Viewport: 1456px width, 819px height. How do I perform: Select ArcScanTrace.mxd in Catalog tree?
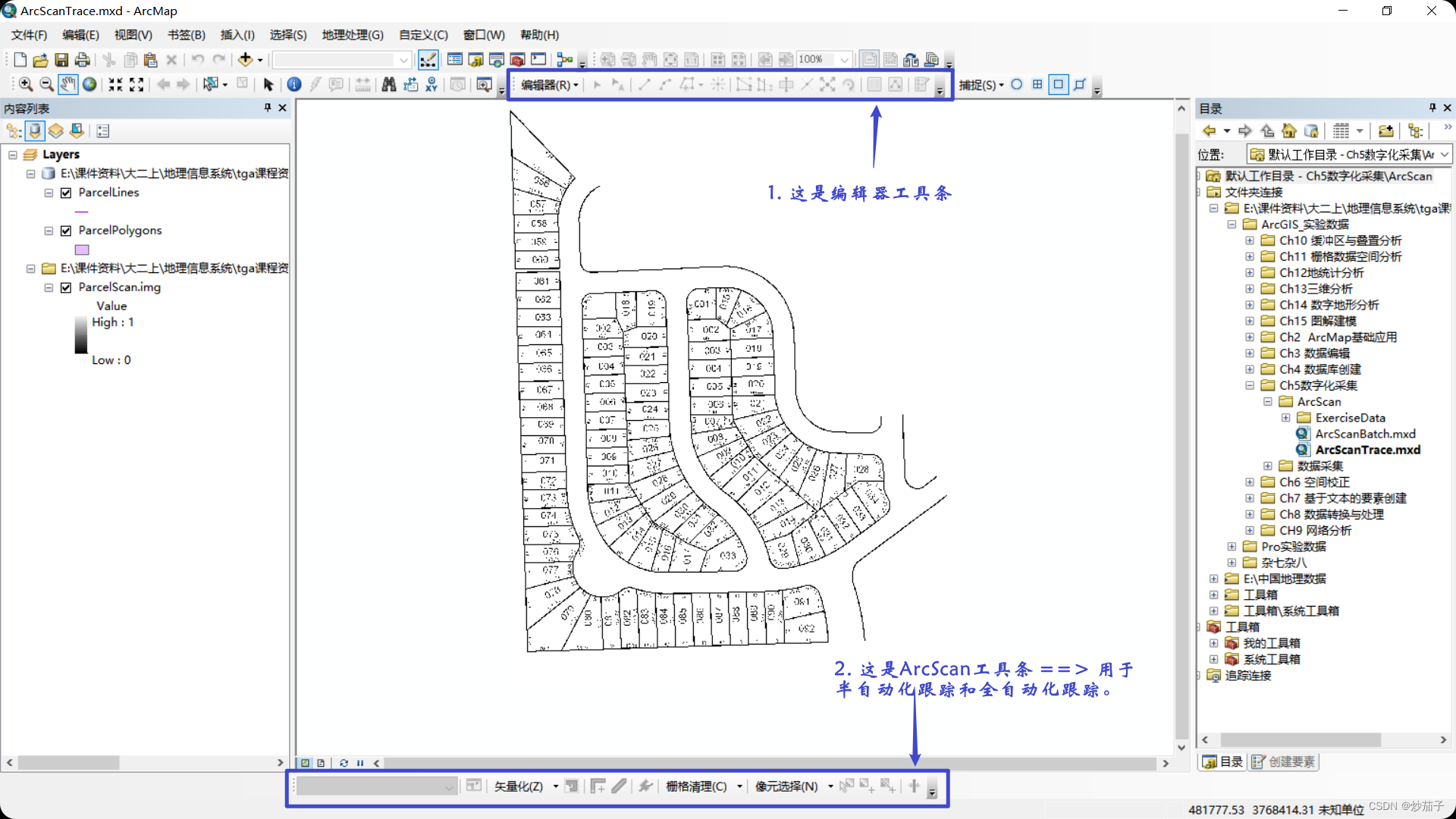coord(1367,450)
